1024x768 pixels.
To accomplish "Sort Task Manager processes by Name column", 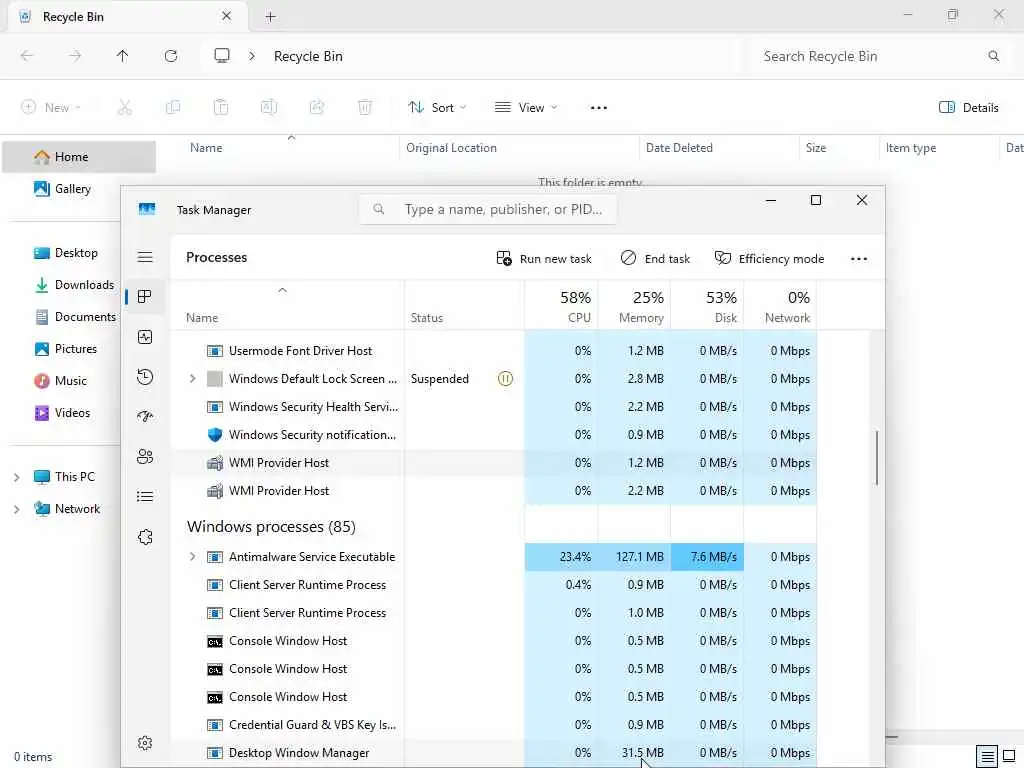I will tap(287, 306).
